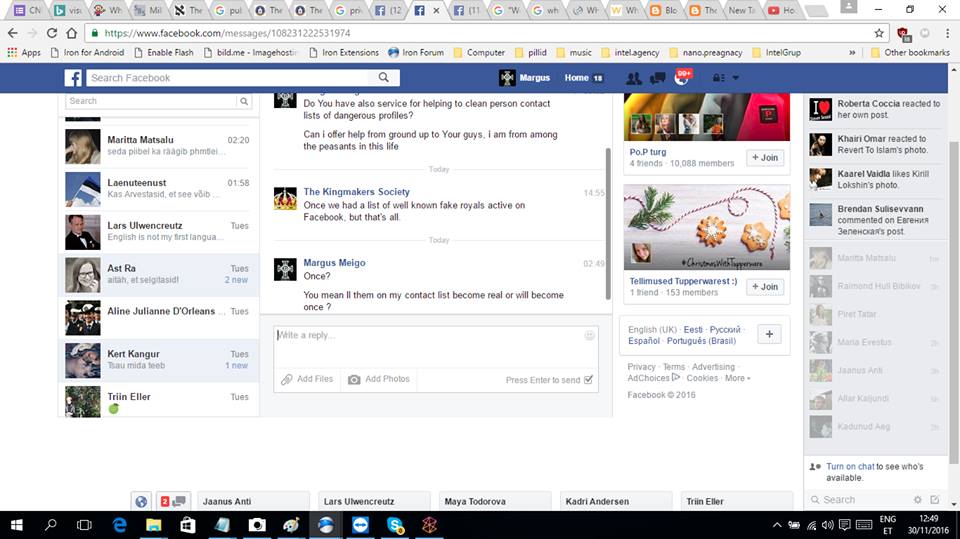Click Turn on chat link
The height and width of the screenshot is (539, 960).
(850, 467)
